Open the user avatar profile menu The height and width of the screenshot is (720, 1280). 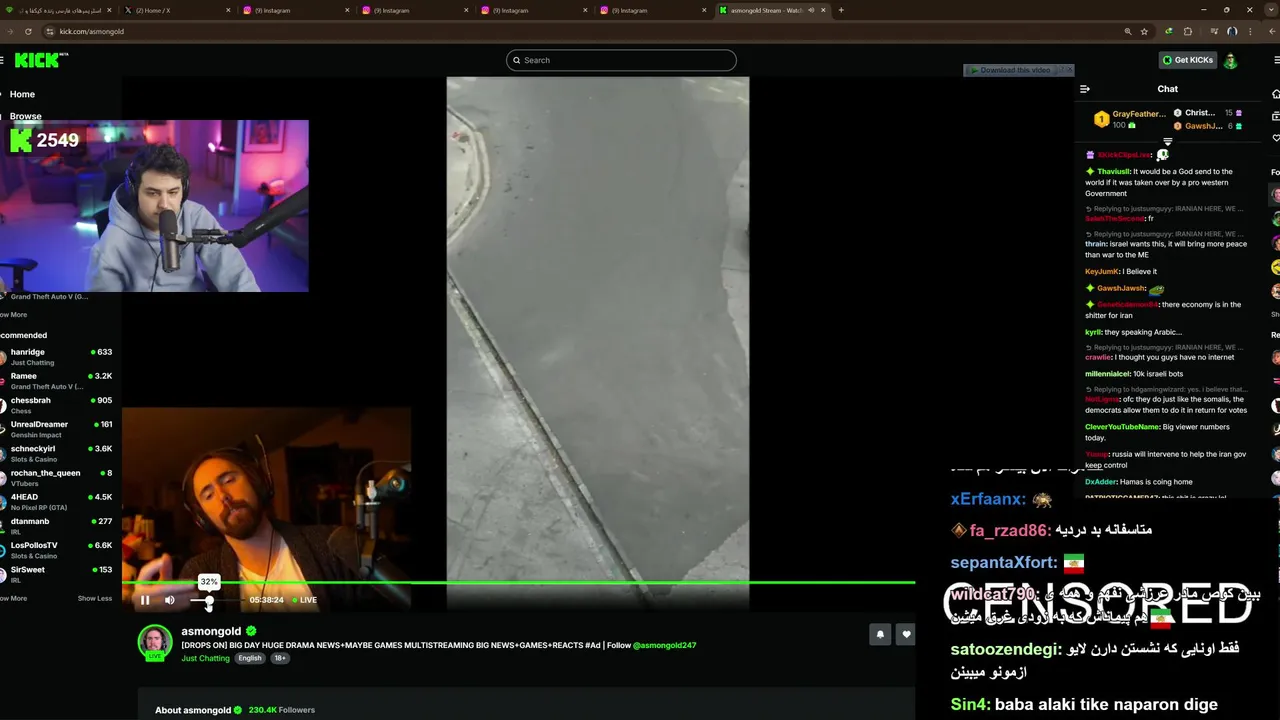(x=1231, y=60)
